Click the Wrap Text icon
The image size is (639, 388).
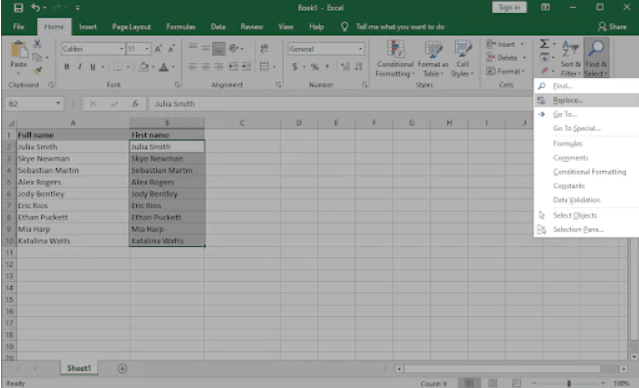pos(264,48)
